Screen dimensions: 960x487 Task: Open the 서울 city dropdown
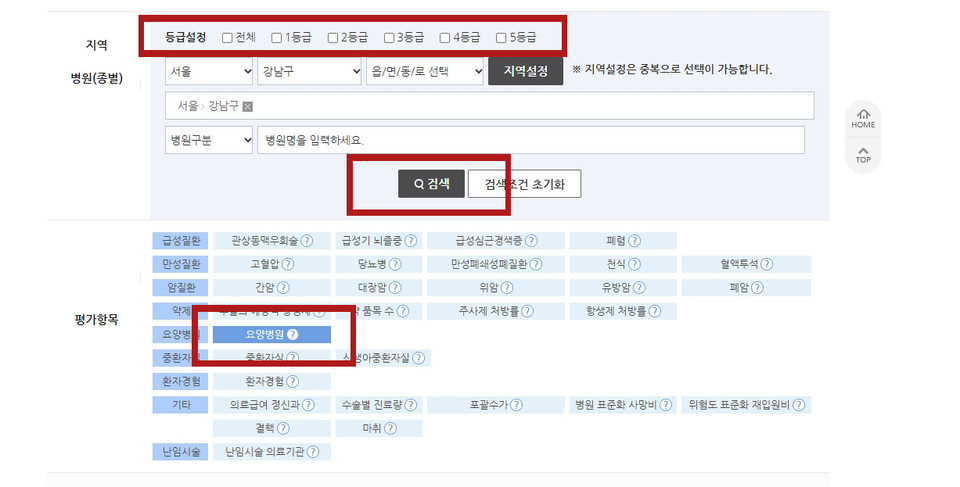click(x=209, y=71)
